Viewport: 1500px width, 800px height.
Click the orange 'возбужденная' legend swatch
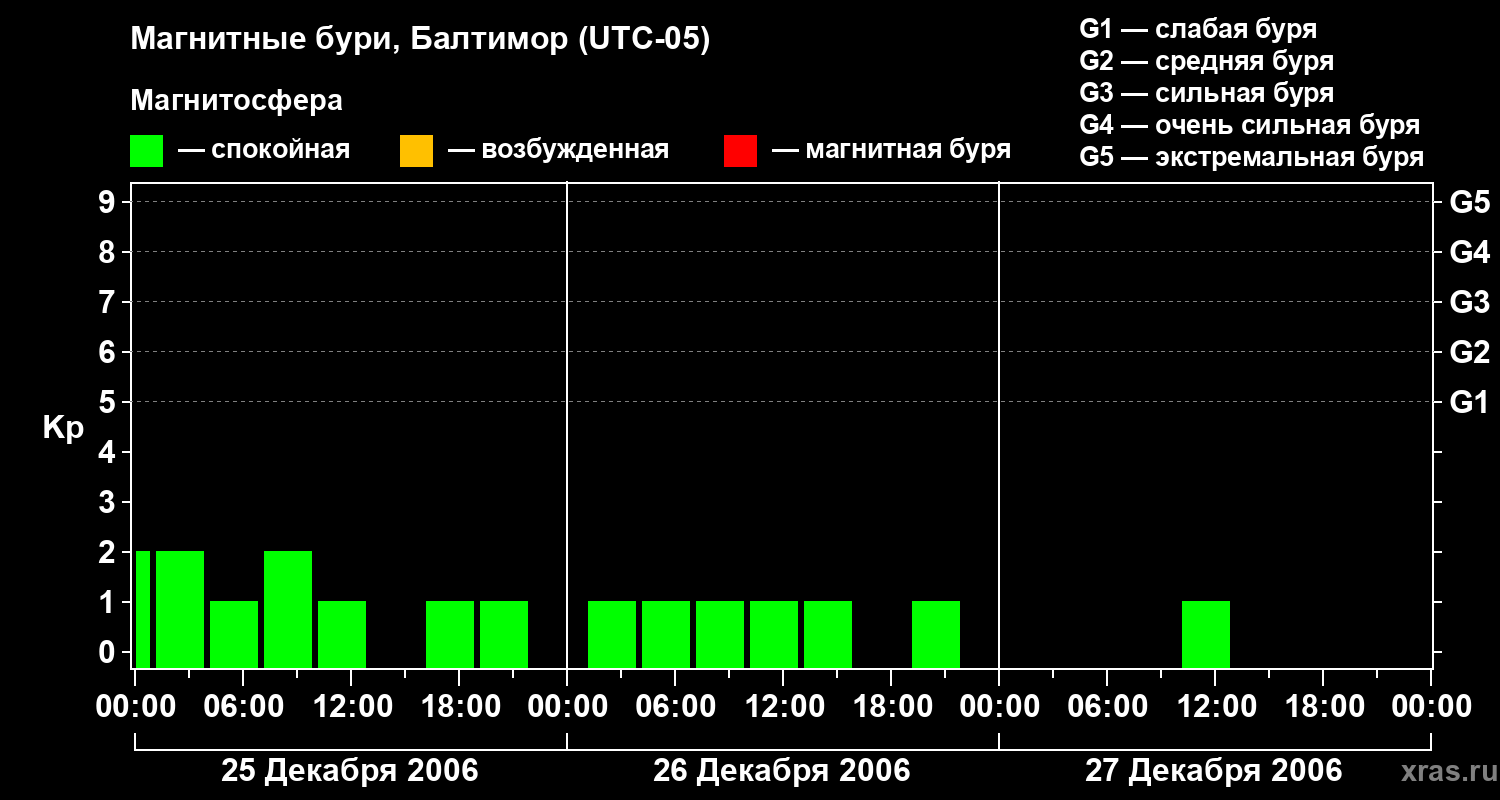pos(416,151)
